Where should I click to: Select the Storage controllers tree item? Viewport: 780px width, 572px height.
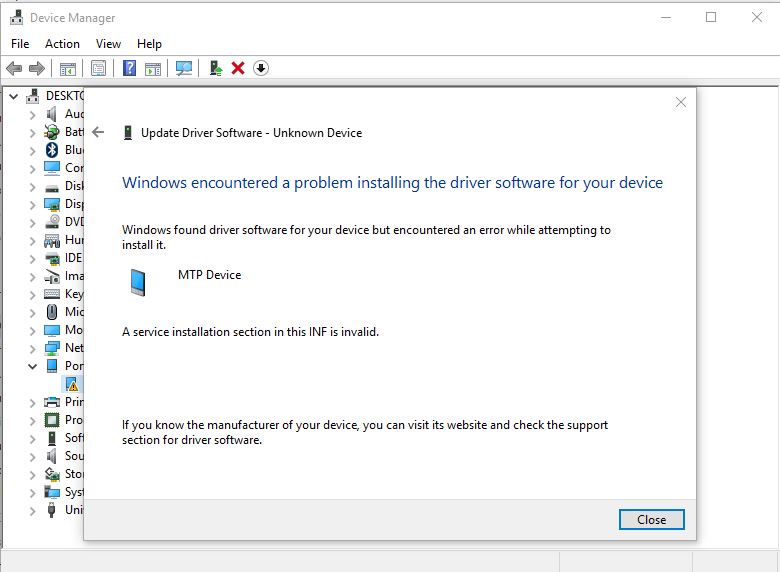[x=74, y=474]
